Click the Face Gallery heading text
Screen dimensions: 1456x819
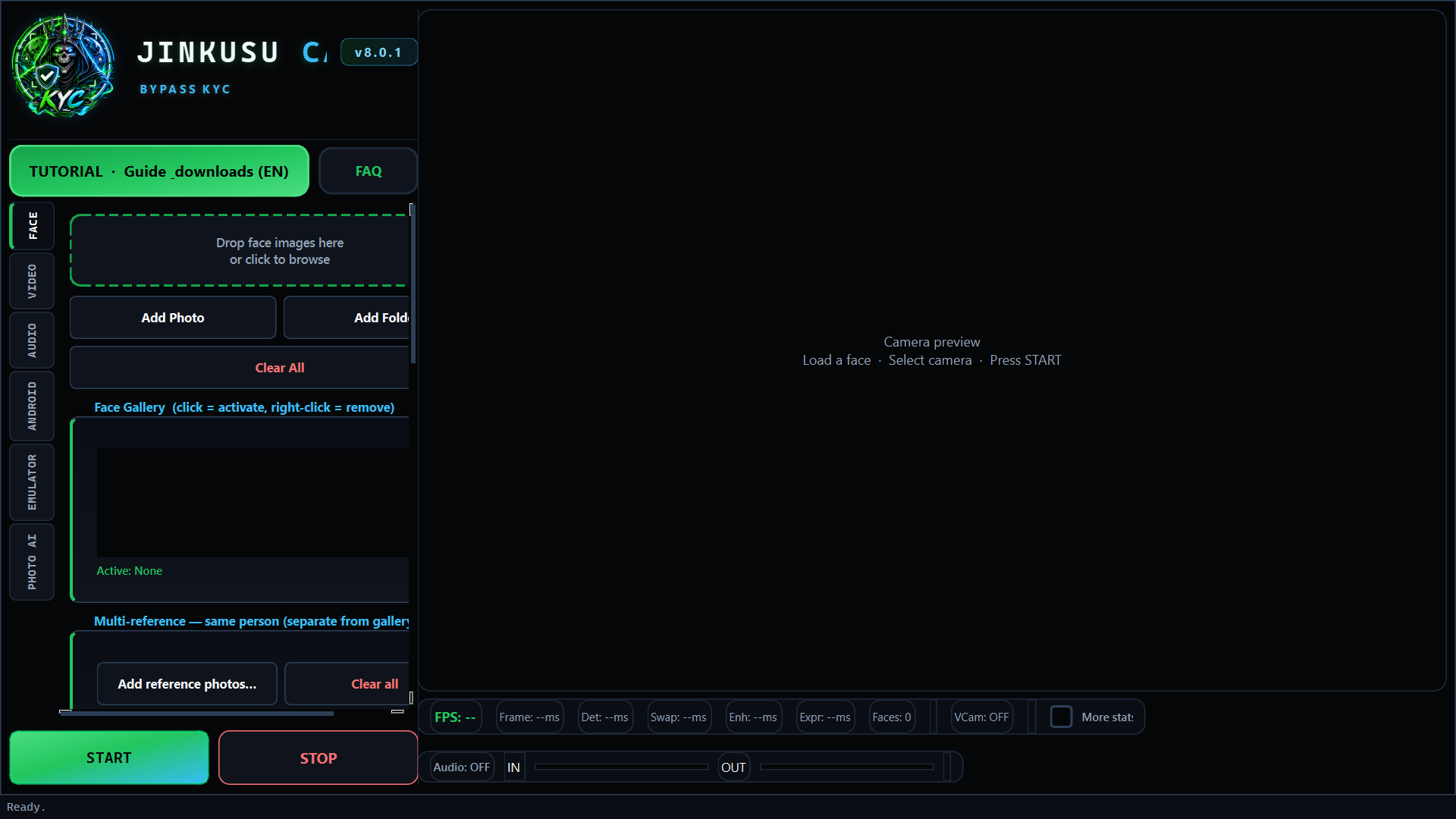pyautogui.click(x=244, y=407)
